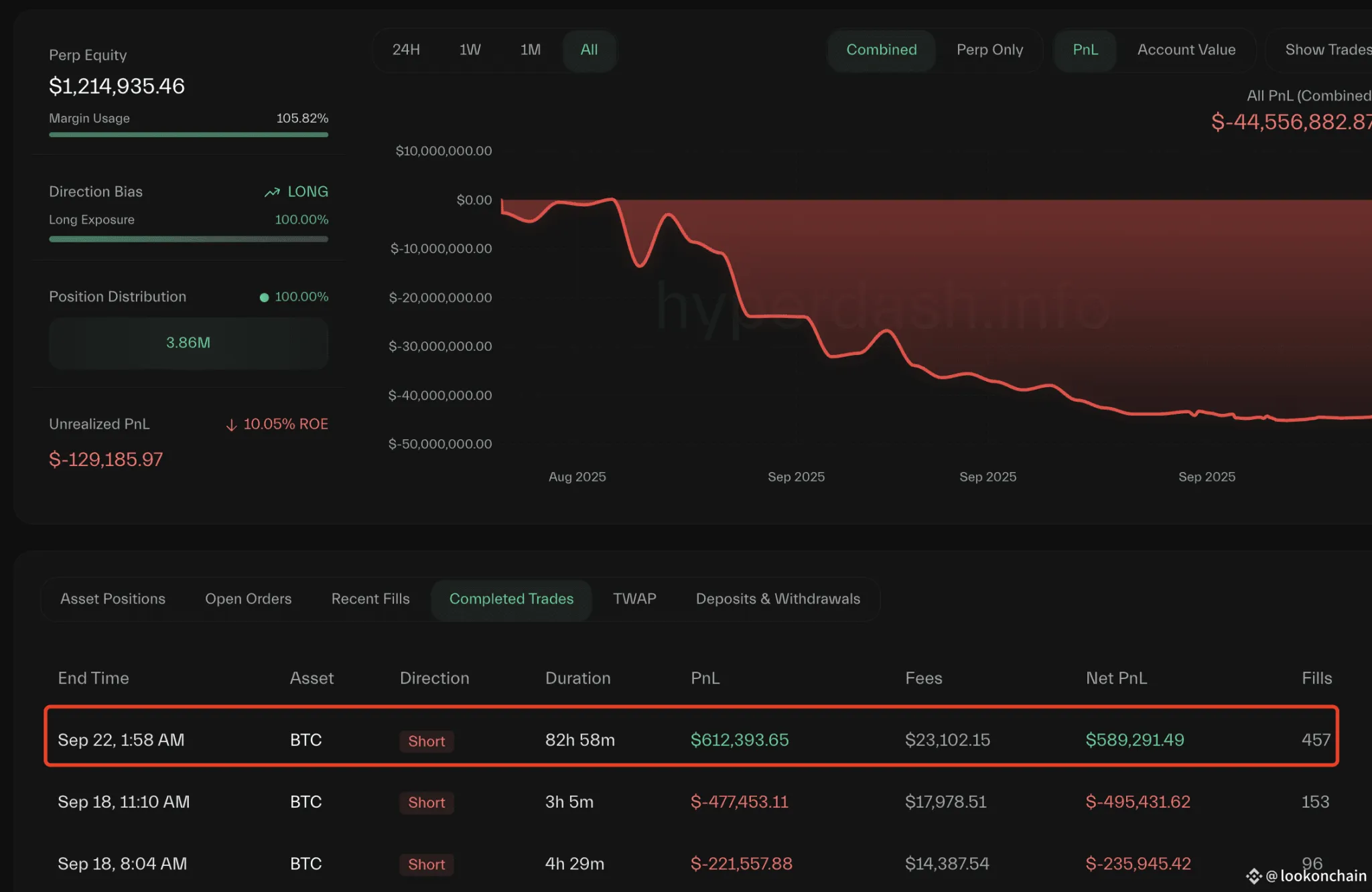
Task: Click the Long Exposure progress bar
Action: [188, 238]
